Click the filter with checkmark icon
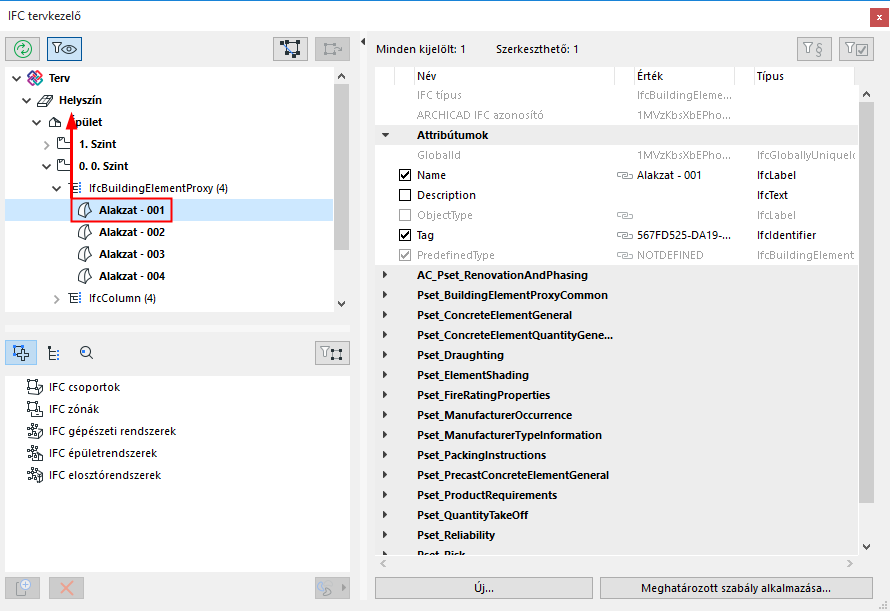The image size is (890, 611). (857, 48)
